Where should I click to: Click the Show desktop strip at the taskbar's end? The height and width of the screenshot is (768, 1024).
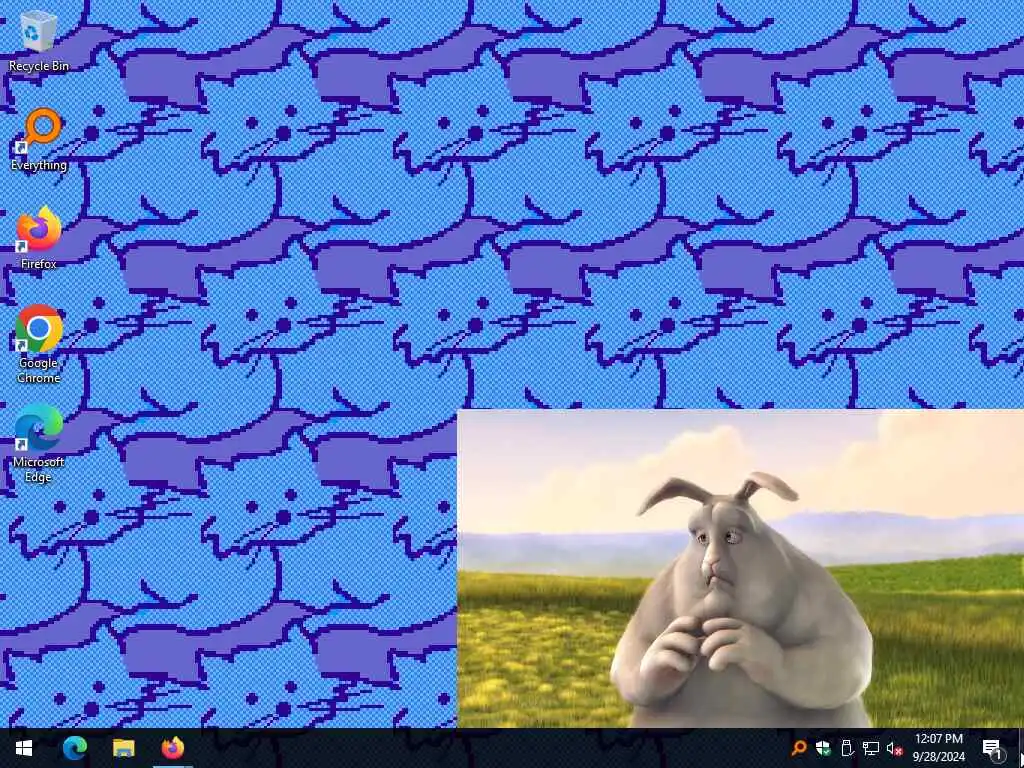point(1021,748)
